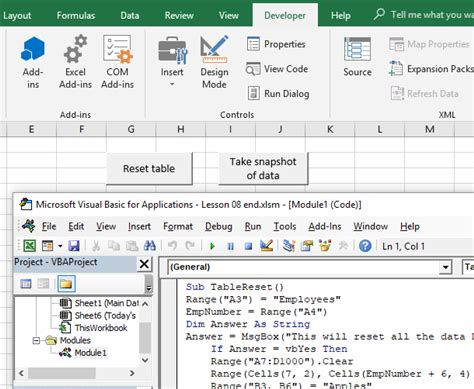The height and width of the screenshot is (389, 474).
Task: Open Project Explorer toolbar icon
Action: coord(289,246)
